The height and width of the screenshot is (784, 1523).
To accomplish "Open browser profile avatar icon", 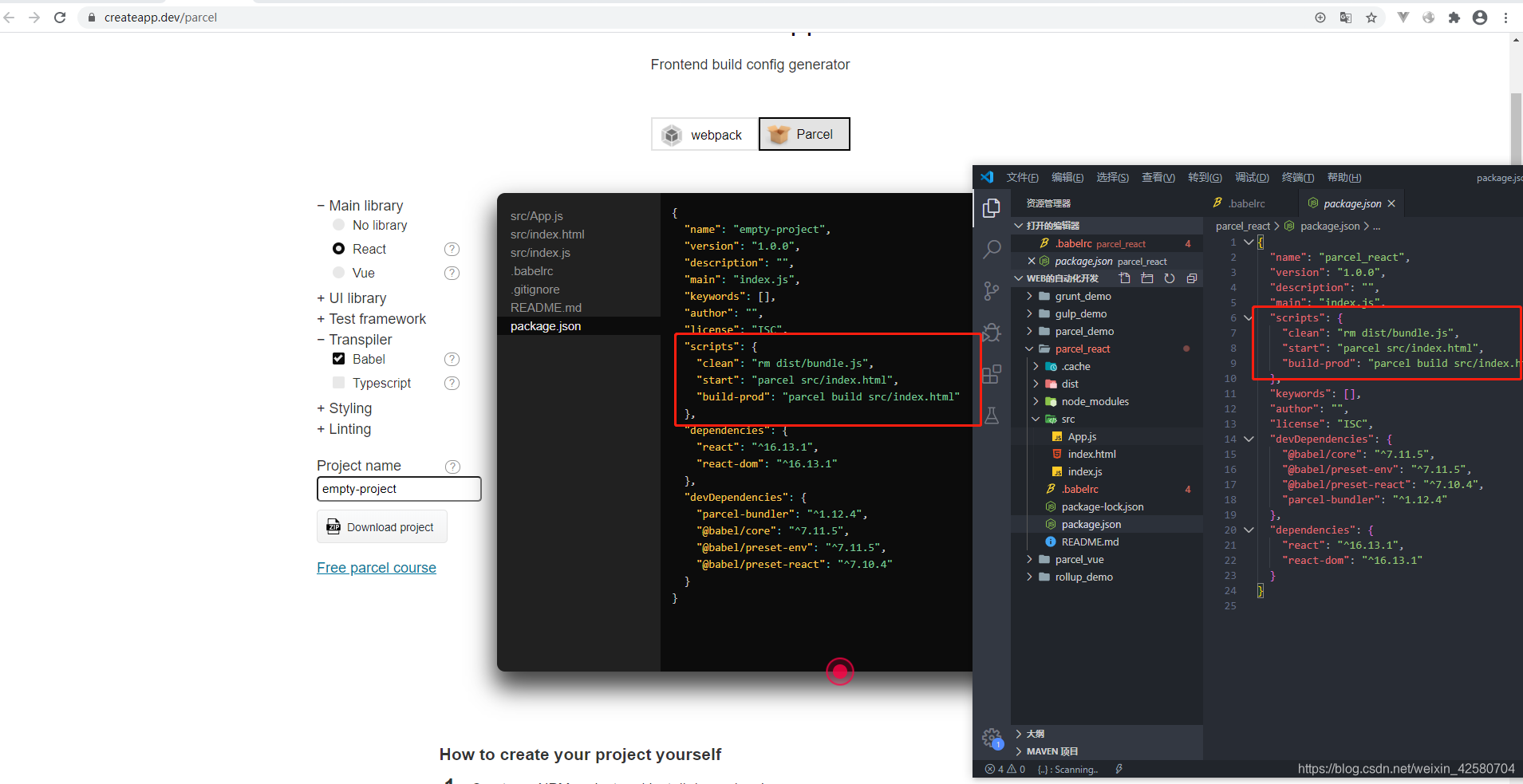I will pyautogui.click(x=1480, y=18).
